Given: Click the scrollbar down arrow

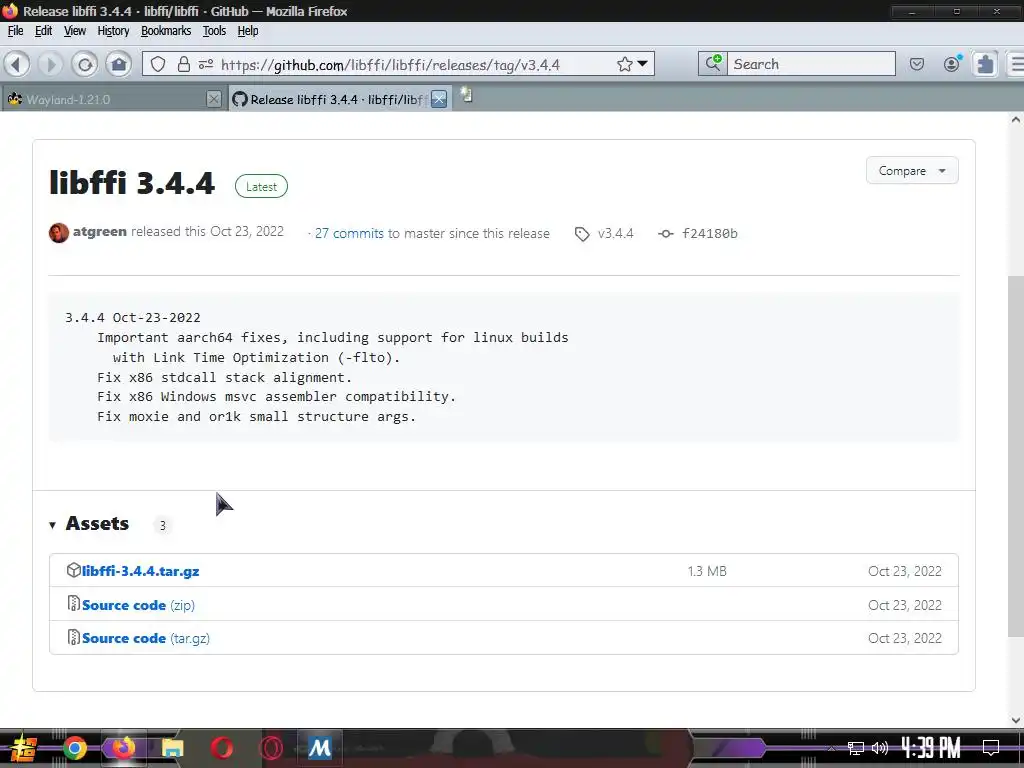Looking at the screenshot, I should point(1016,720).
